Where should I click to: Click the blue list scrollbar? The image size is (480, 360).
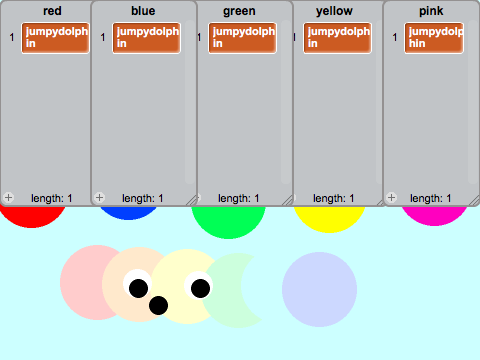(190, 102)
